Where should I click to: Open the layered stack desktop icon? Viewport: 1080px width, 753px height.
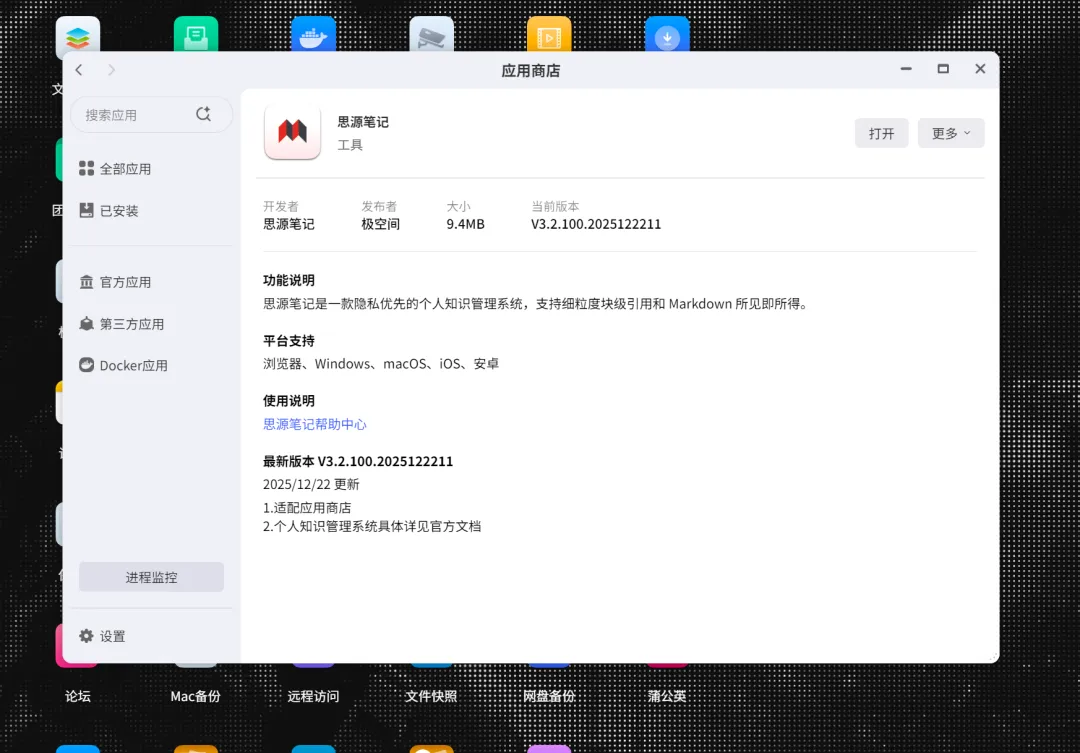(78, 35)
